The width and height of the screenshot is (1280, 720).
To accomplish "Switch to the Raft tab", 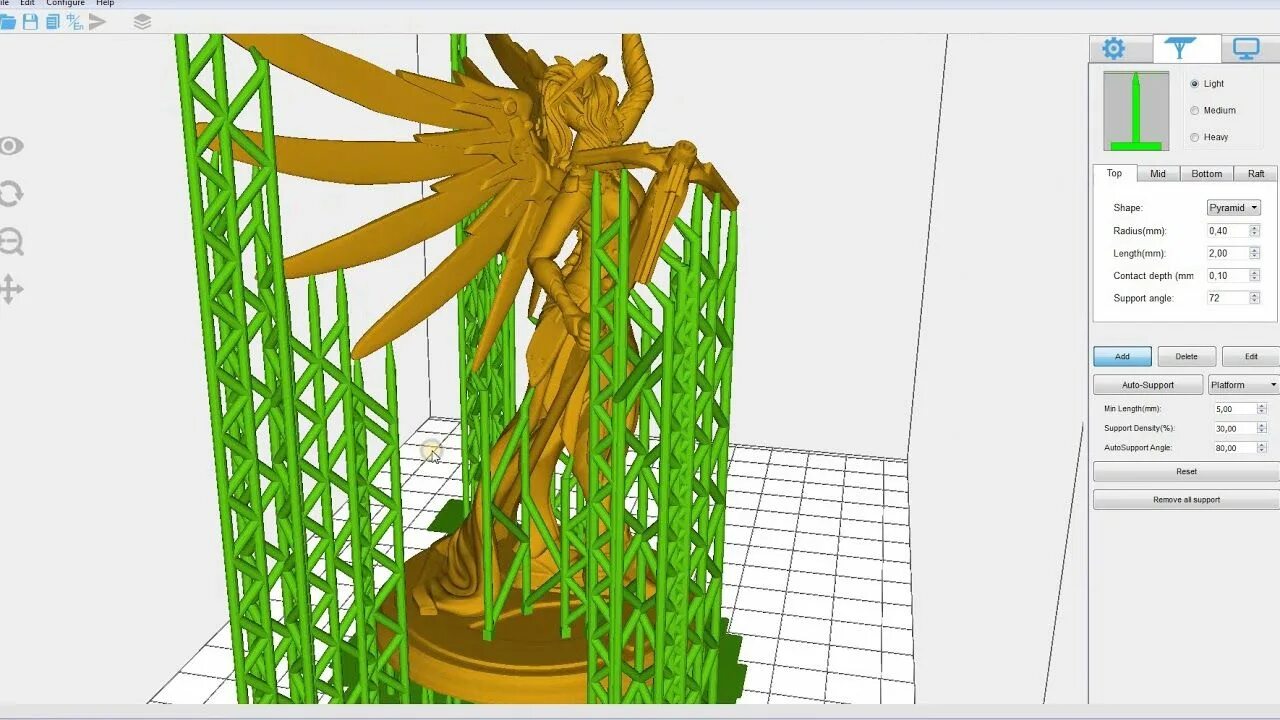I will pos(1256,174).
